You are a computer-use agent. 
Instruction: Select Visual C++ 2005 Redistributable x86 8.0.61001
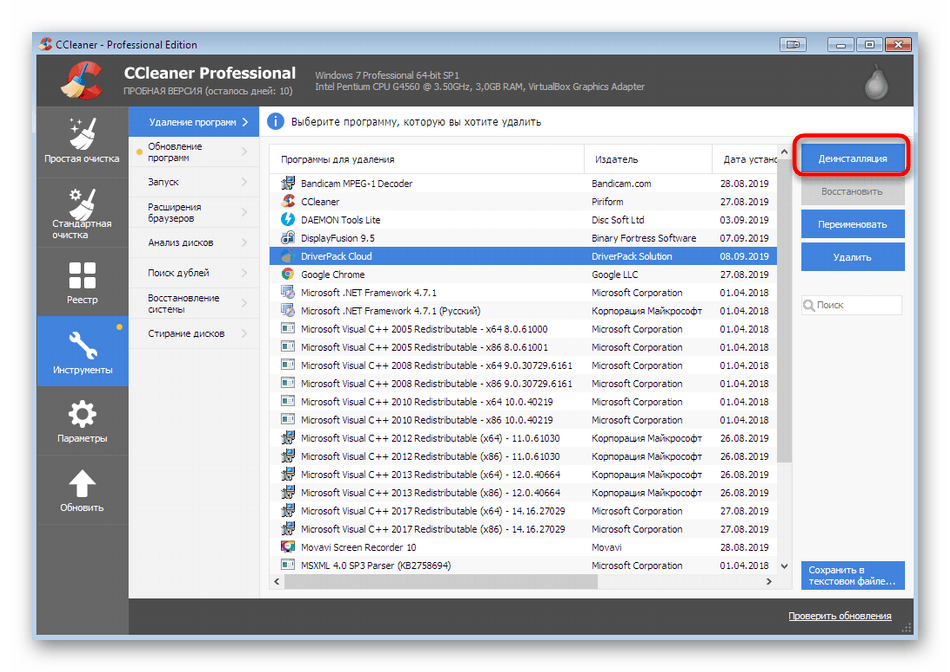tap(523, 347)
